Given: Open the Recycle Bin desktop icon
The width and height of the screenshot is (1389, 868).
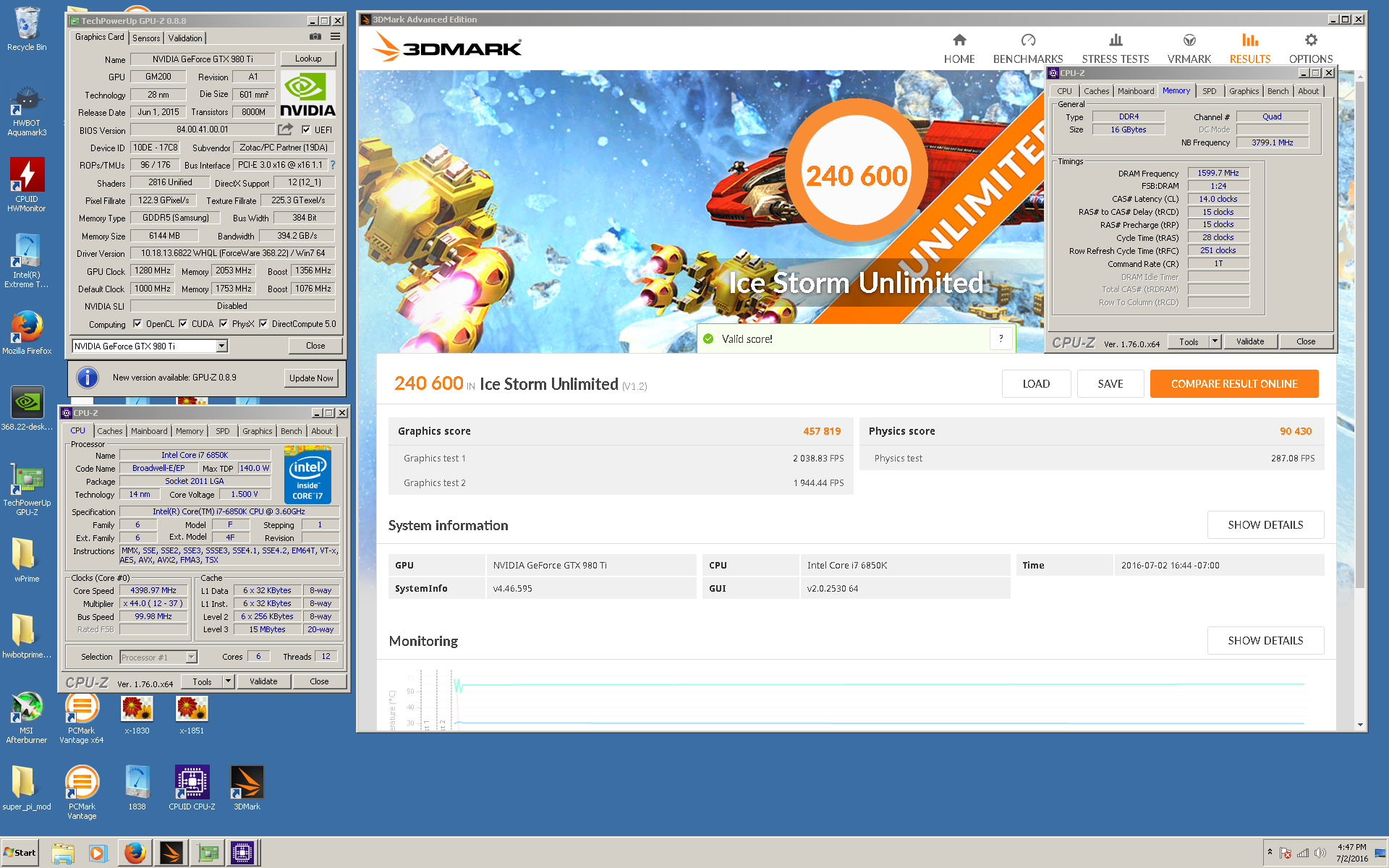Looking at the screenshot, I should pos(27,29).
